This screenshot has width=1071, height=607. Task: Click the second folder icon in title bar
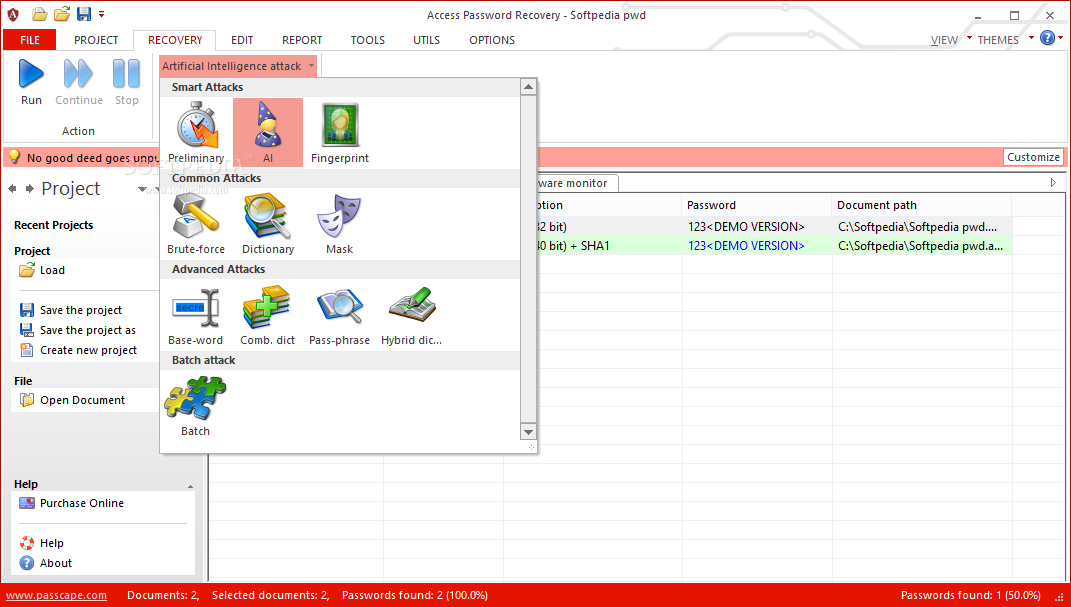62,14
